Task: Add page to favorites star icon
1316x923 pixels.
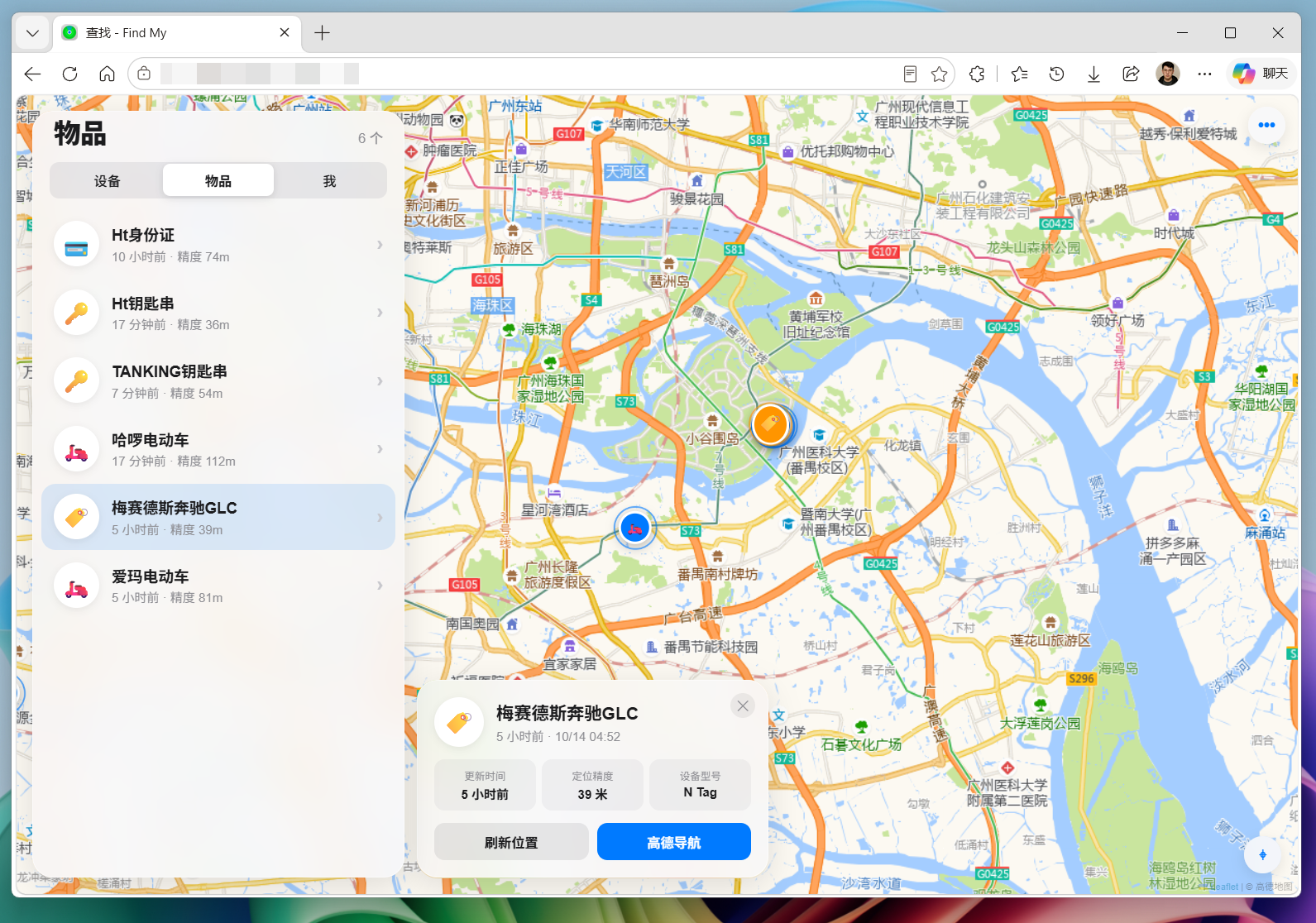Action: click(939, 74)
